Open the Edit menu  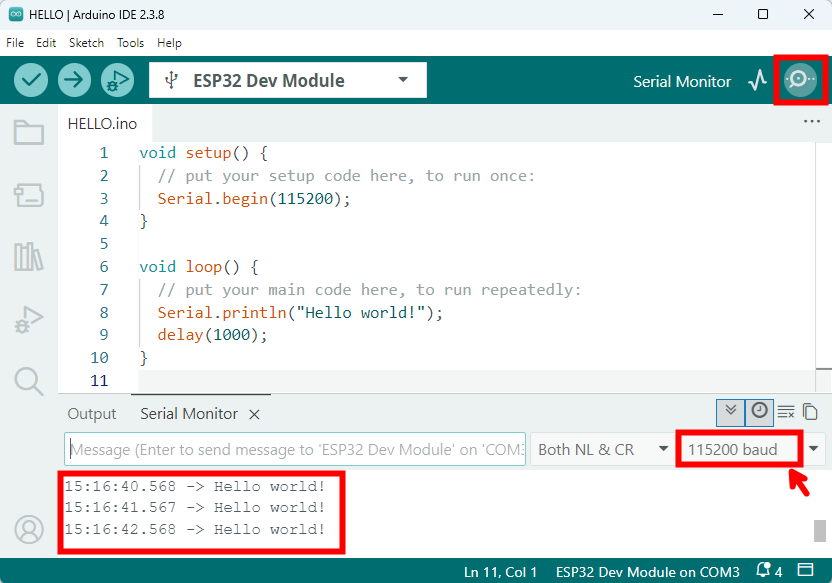point(46,43)
